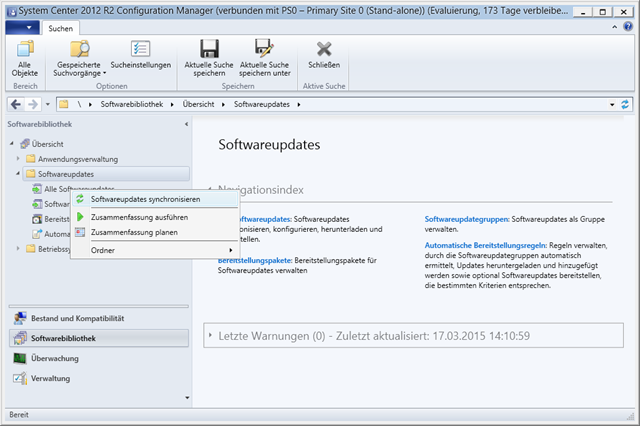
Task: Open the blue application menu button
Action: (x=22, y=28)
